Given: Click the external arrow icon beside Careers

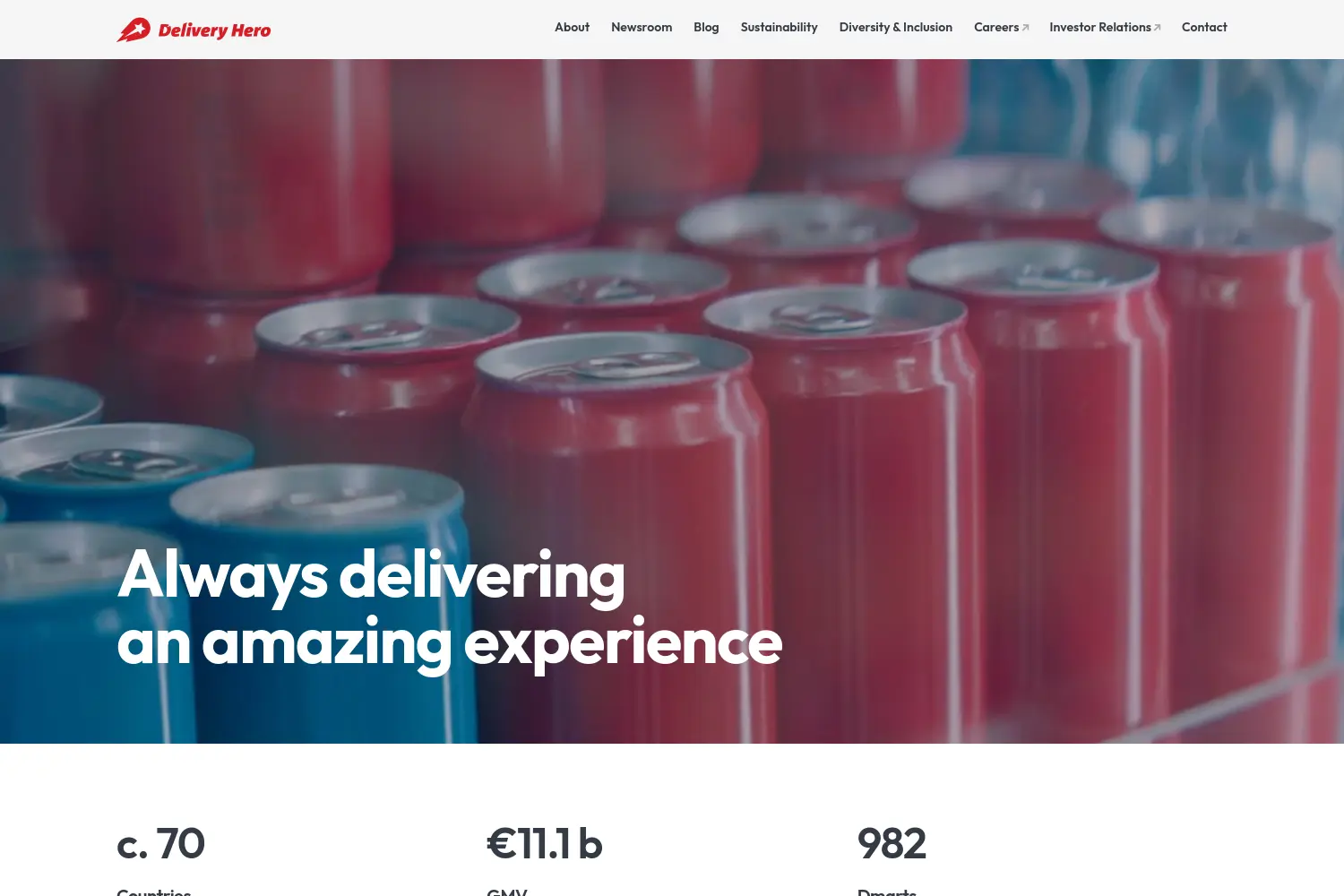Looking at the screenshot, I should (x=1025, y=28).
